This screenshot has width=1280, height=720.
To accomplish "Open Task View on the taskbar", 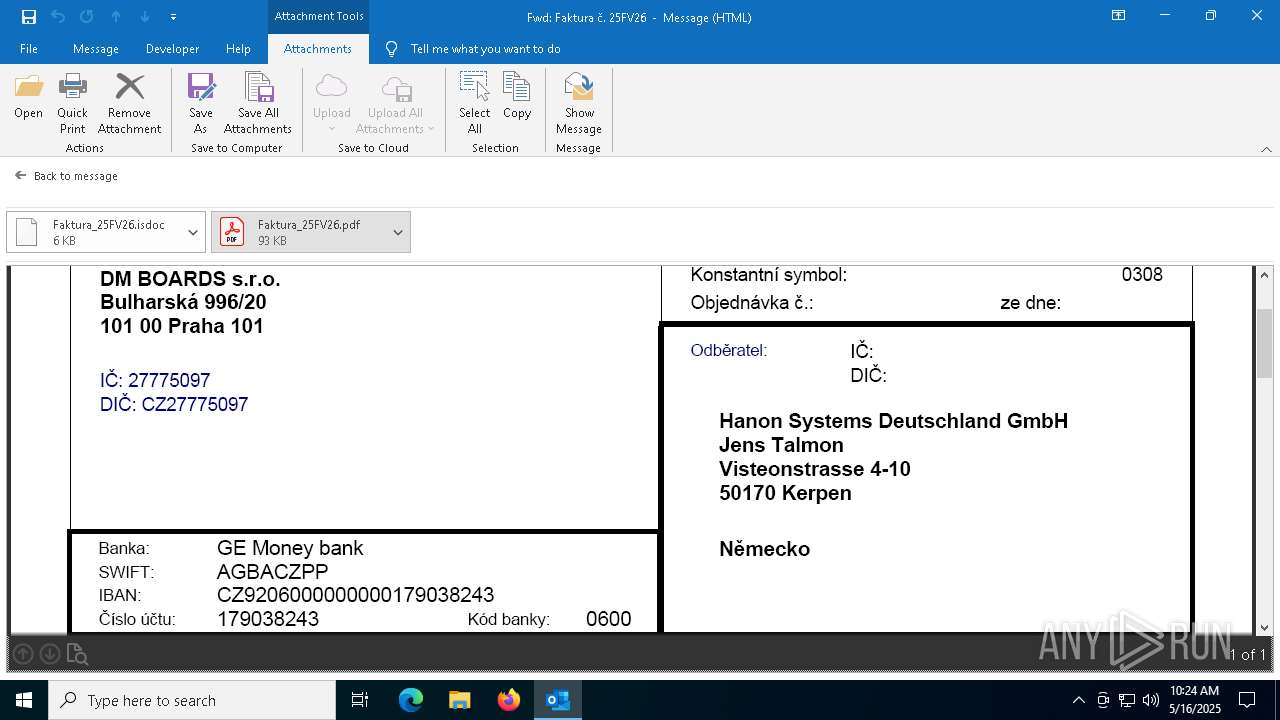I will [360, 700].
